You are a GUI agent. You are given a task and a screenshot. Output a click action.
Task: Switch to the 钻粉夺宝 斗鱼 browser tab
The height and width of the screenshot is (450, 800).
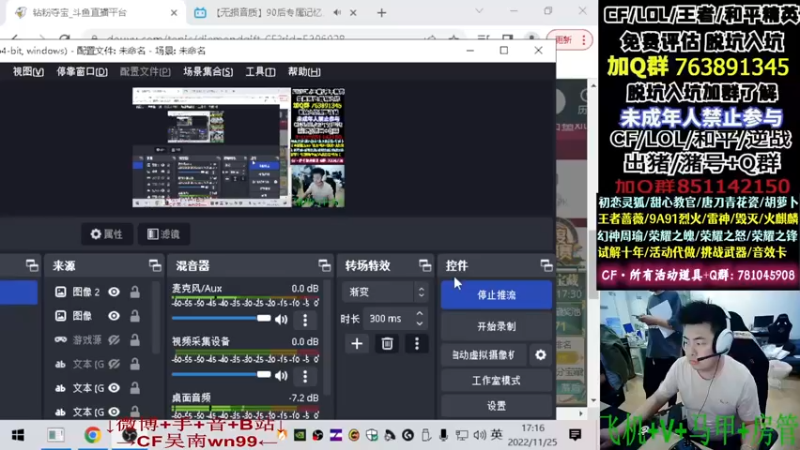pos(95,13)
